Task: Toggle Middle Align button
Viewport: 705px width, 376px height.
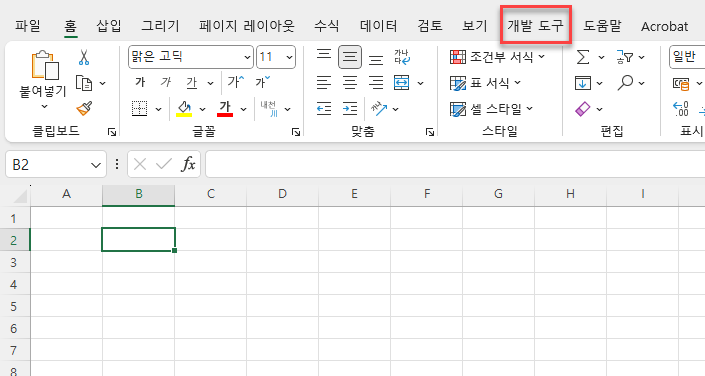Action: tap(350, 57)
